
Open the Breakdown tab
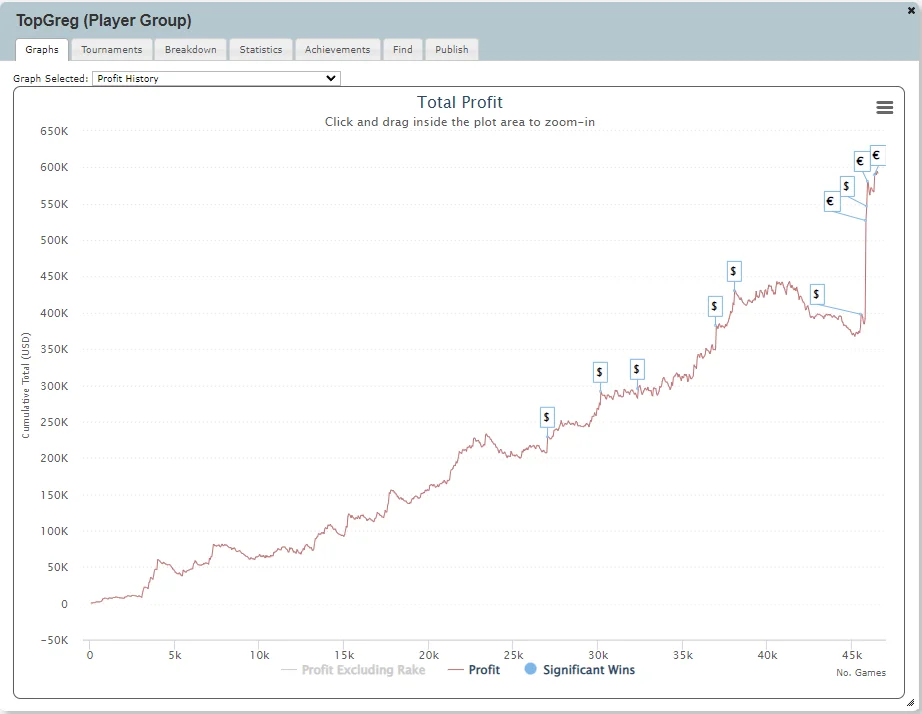[190, 50]
